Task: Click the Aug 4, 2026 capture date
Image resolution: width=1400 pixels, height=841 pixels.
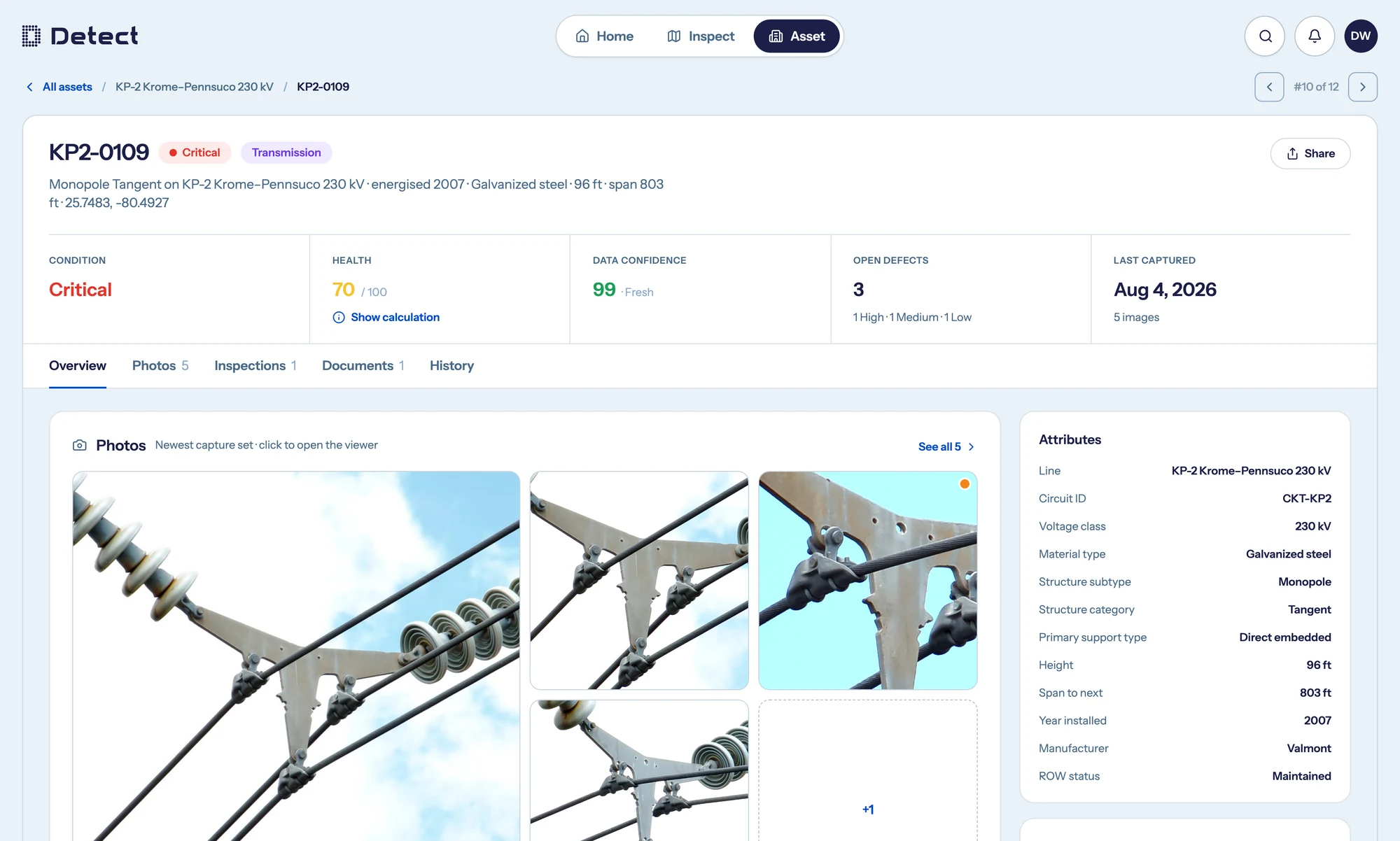Action: pos(1165,290)
